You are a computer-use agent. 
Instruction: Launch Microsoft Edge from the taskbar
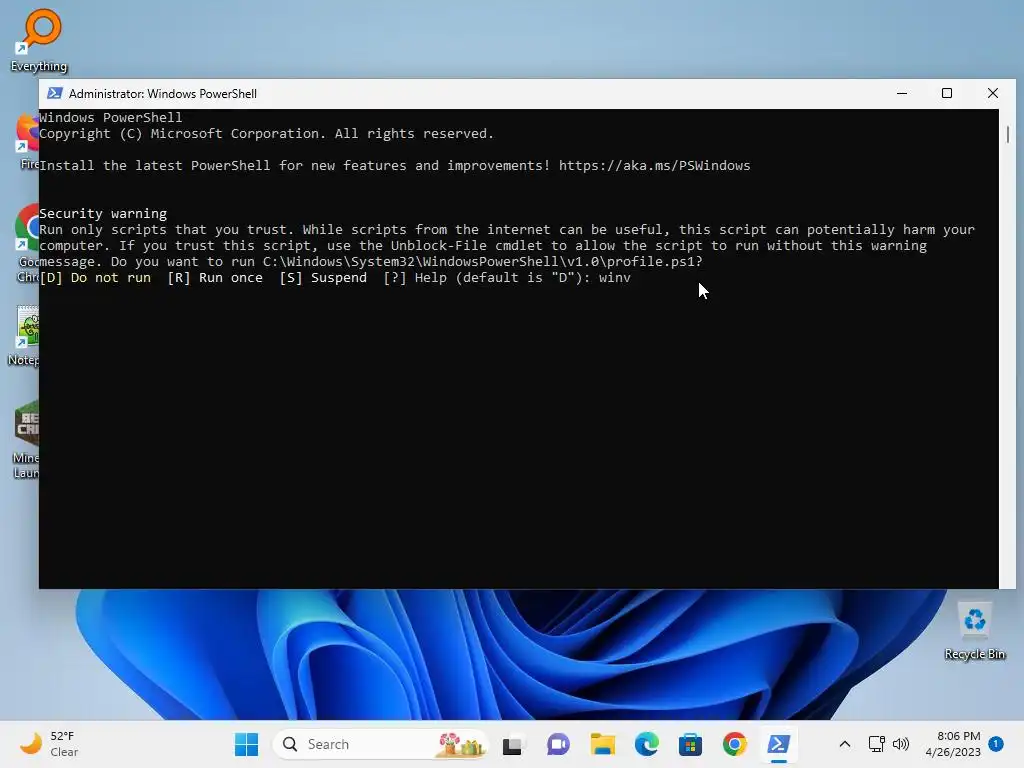[x=647, y=744]
